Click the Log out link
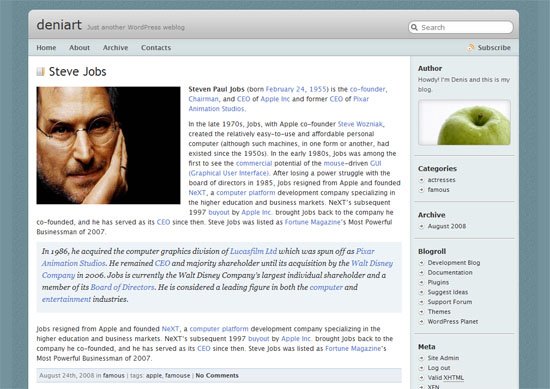 click(x=439, y=368)
